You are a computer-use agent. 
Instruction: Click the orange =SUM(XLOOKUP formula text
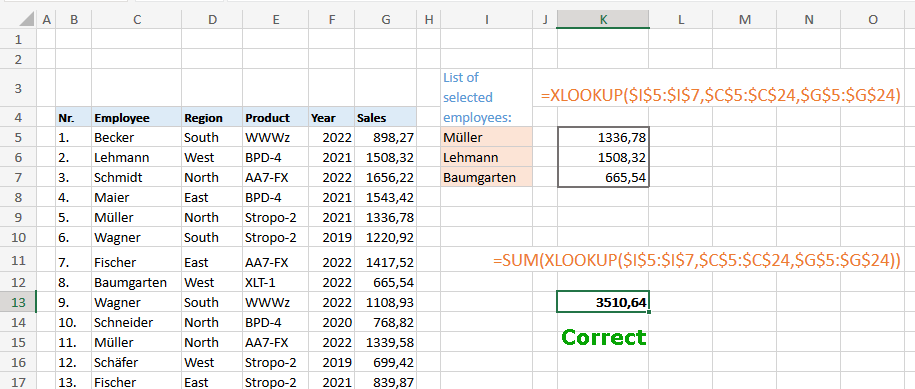[697, 260]
